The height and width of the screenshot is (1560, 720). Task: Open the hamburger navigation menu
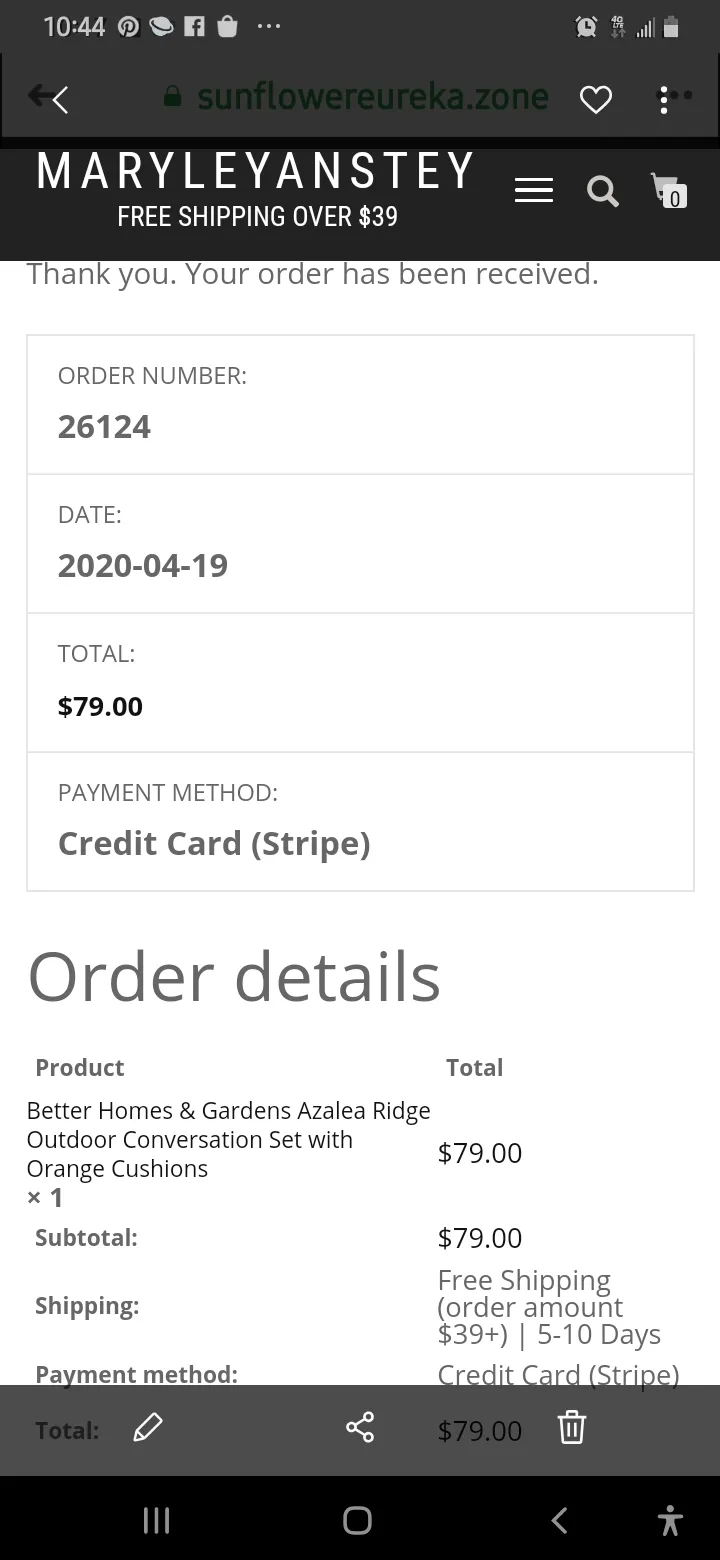(x=534, y=191)
